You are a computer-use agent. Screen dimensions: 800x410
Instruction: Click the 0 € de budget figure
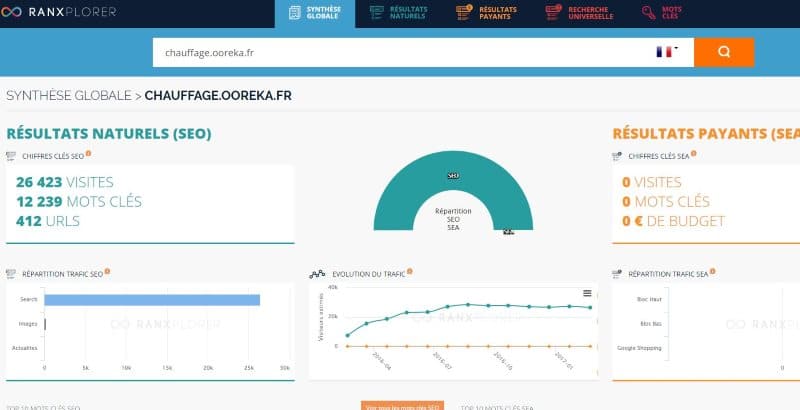pos(673,221)
